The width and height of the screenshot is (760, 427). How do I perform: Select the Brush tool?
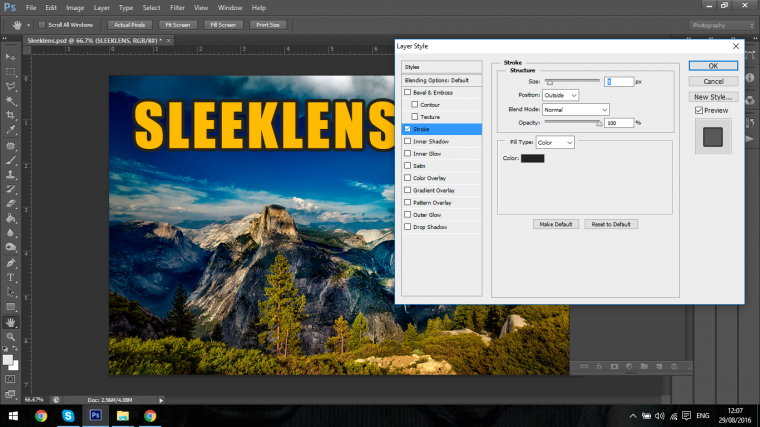pyautogui.click(x=10, y=160)
